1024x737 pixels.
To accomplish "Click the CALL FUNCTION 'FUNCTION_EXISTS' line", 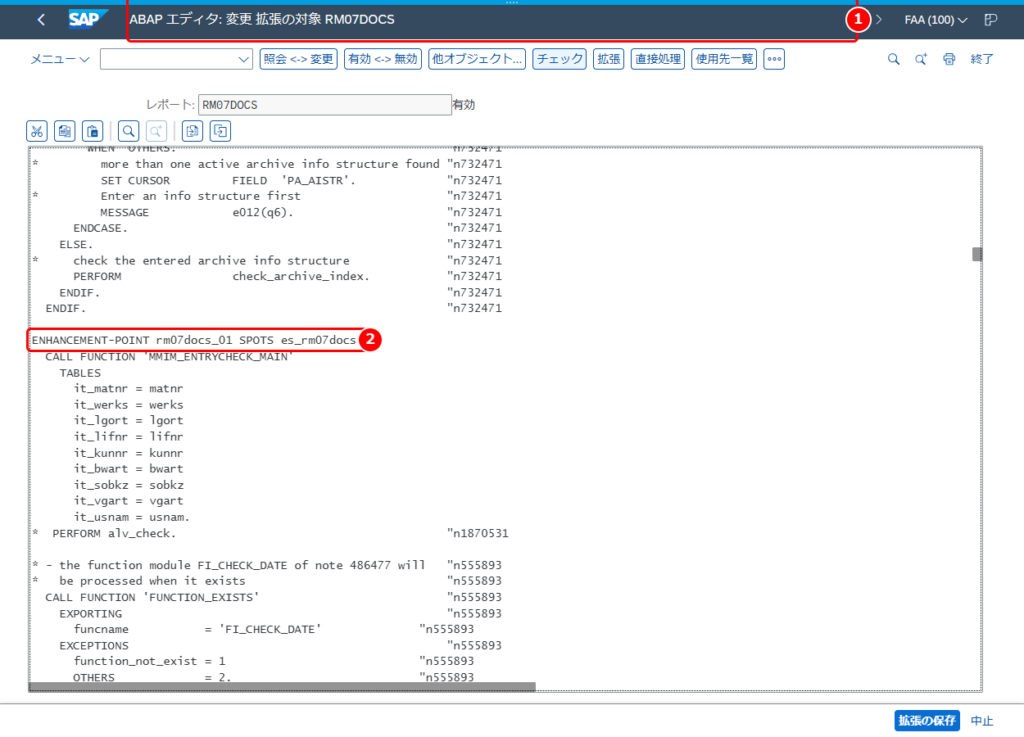I will click(152, 597).
